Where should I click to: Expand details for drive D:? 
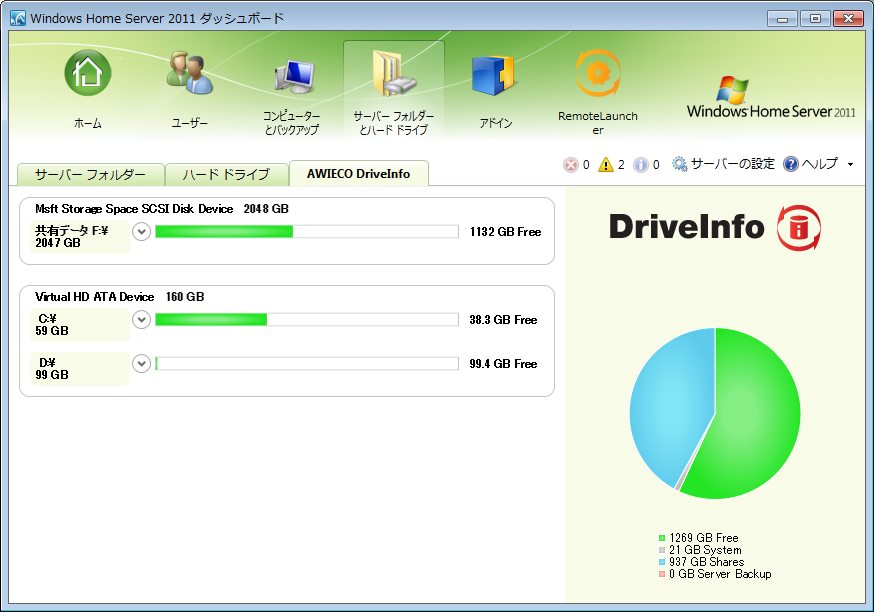[x=141, y=364]
